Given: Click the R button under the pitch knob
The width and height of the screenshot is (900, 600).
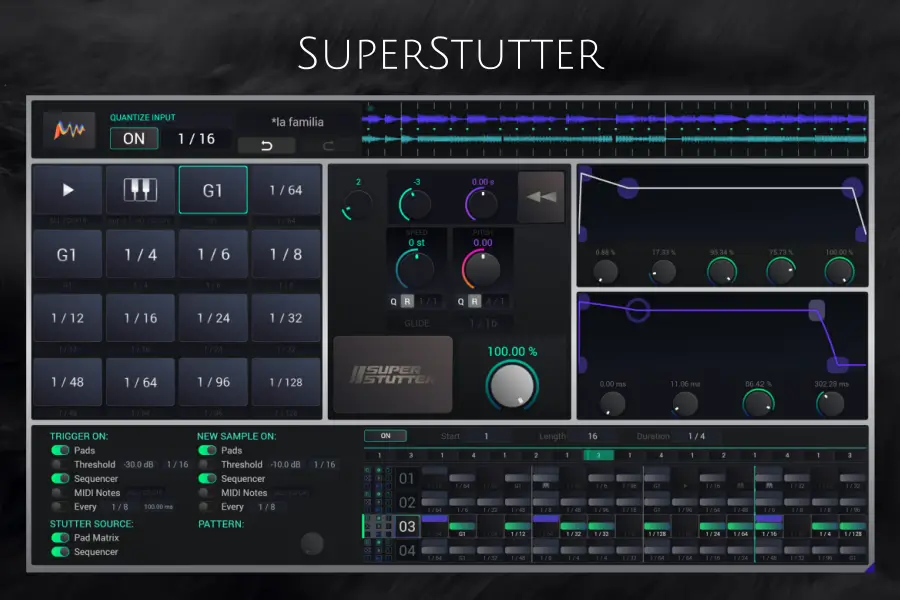Looking at the screenshot, I should 474,301.
